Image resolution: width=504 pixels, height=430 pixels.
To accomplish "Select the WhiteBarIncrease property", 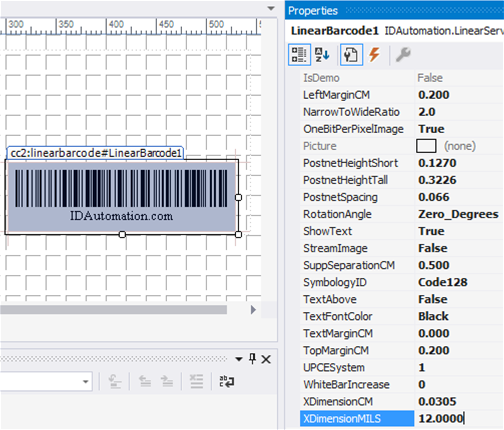I will (346, 385).
